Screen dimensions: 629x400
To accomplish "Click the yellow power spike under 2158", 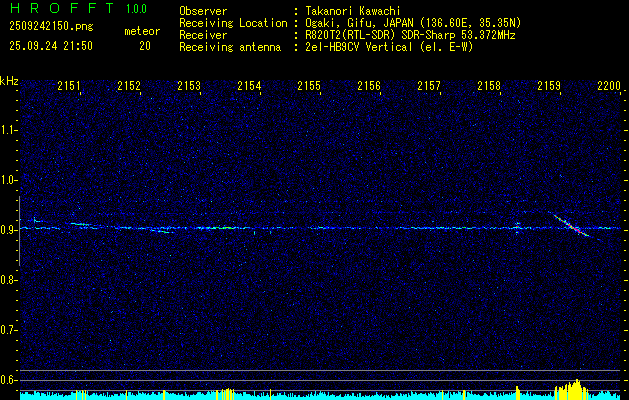I will click(x=517, y=393).
